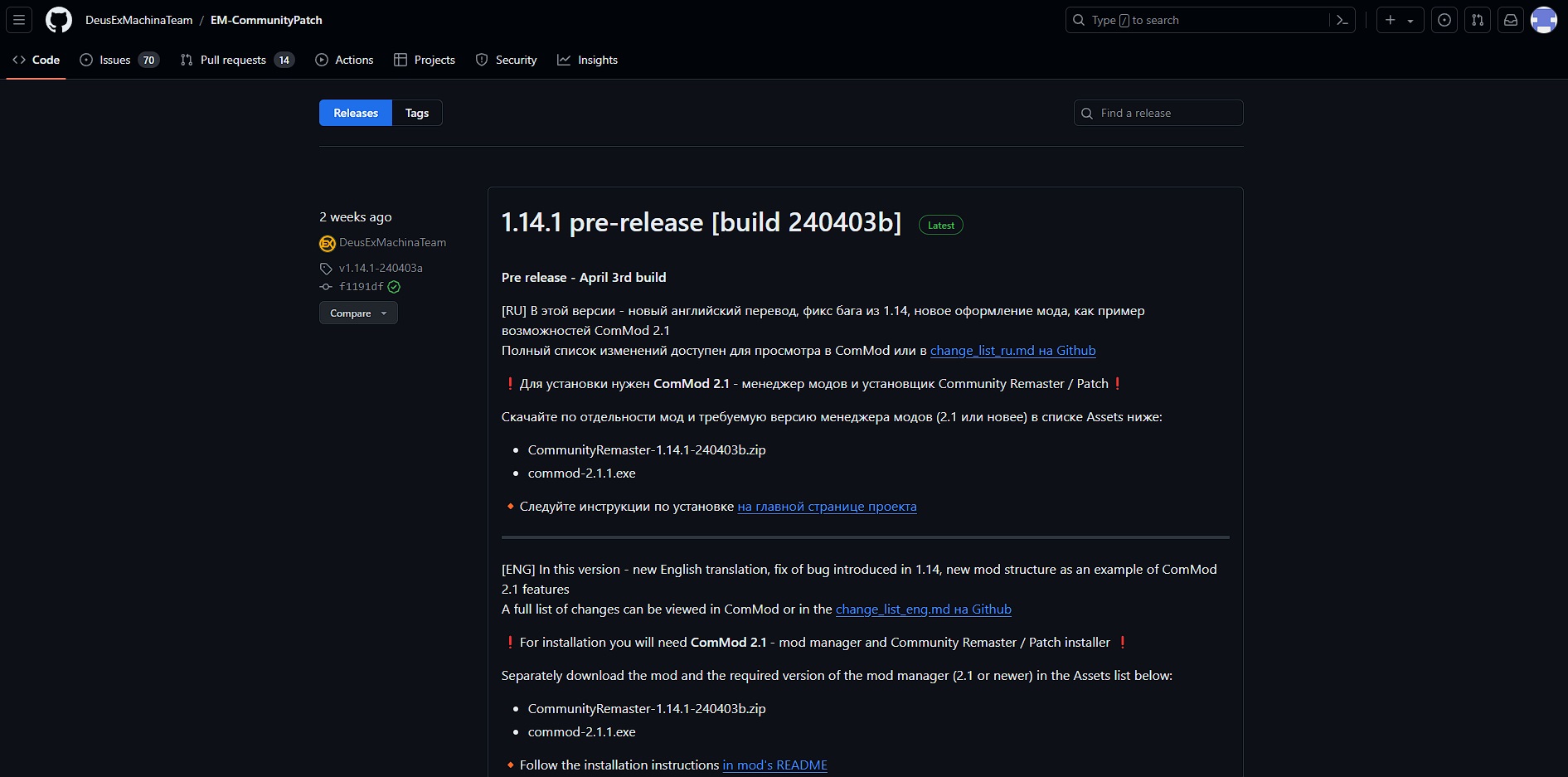This screenshot has width=1568, height=777.
Task: Click the DeusExMachinaTeam avatar icon
Action: [328, 243]
